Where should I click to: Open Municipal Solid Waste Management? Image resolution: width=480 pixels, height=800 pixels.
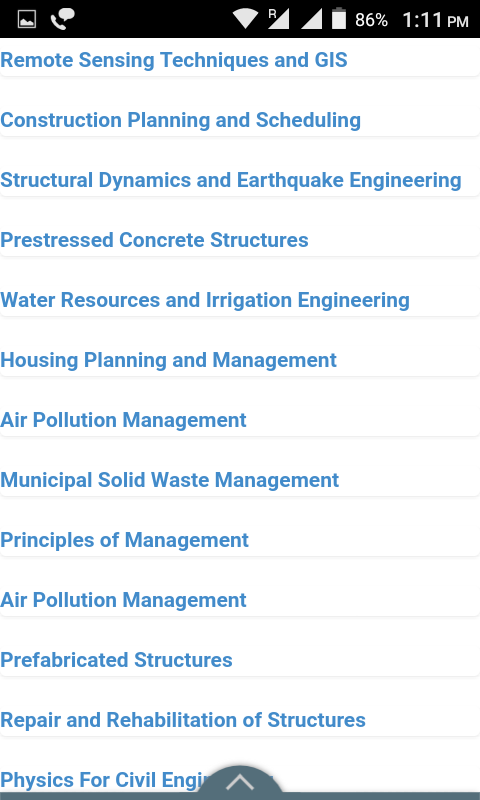pyautogui.click(x=169, y=481)
